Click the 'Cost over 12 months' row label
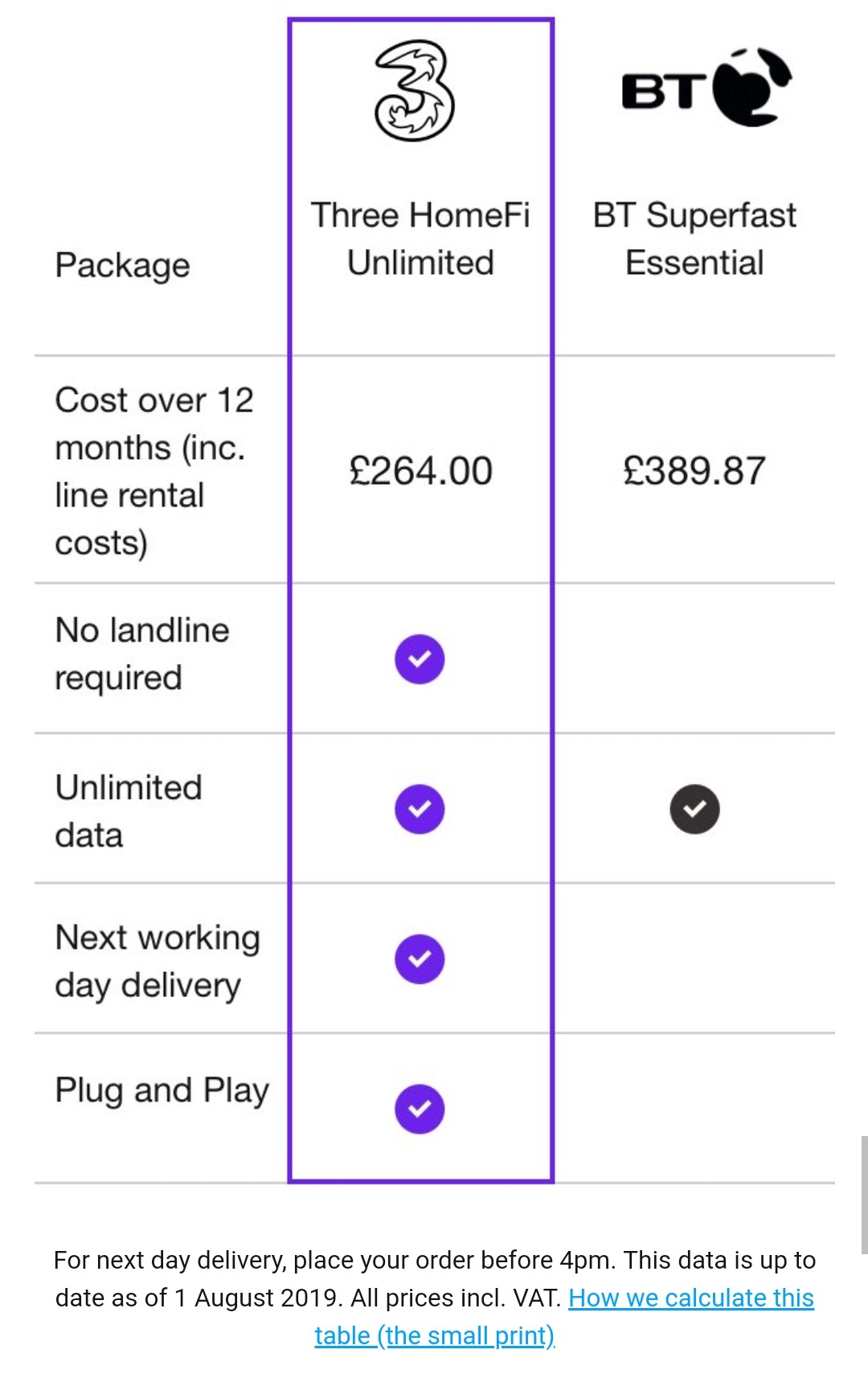868x1374 pixels. point(154,471)
